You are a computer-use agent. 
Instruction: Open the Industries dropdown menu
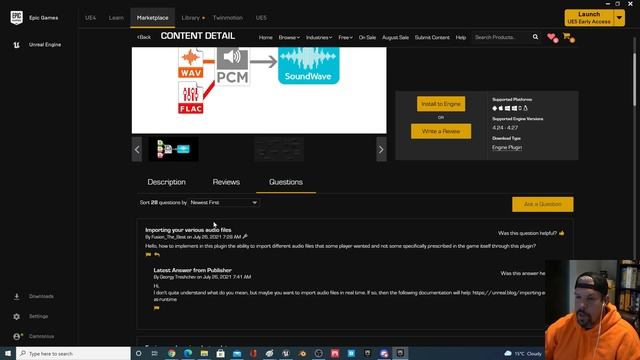coord(319,38)
